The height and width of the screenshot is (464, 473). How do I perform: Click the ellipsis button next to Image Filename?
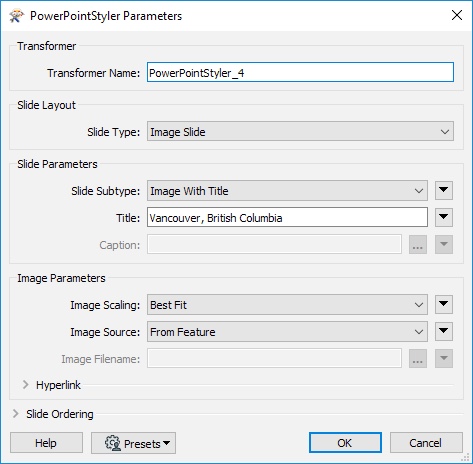click(x=418, y=359)
